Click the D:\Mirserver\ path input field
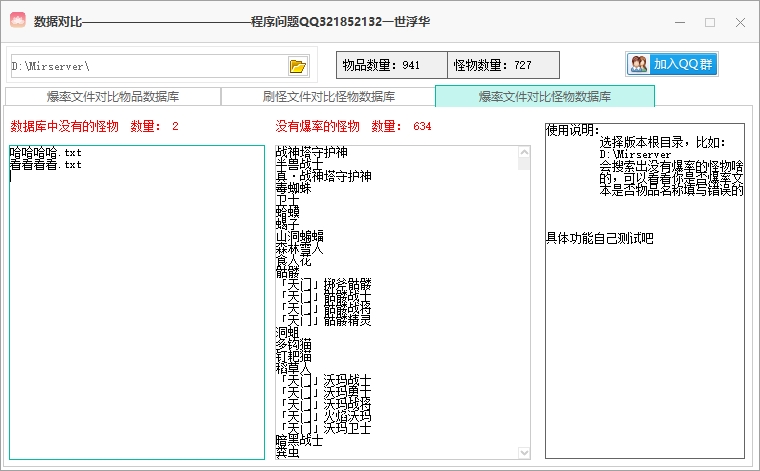Screen dimensions: 760x471 click(x=149, y=66)
